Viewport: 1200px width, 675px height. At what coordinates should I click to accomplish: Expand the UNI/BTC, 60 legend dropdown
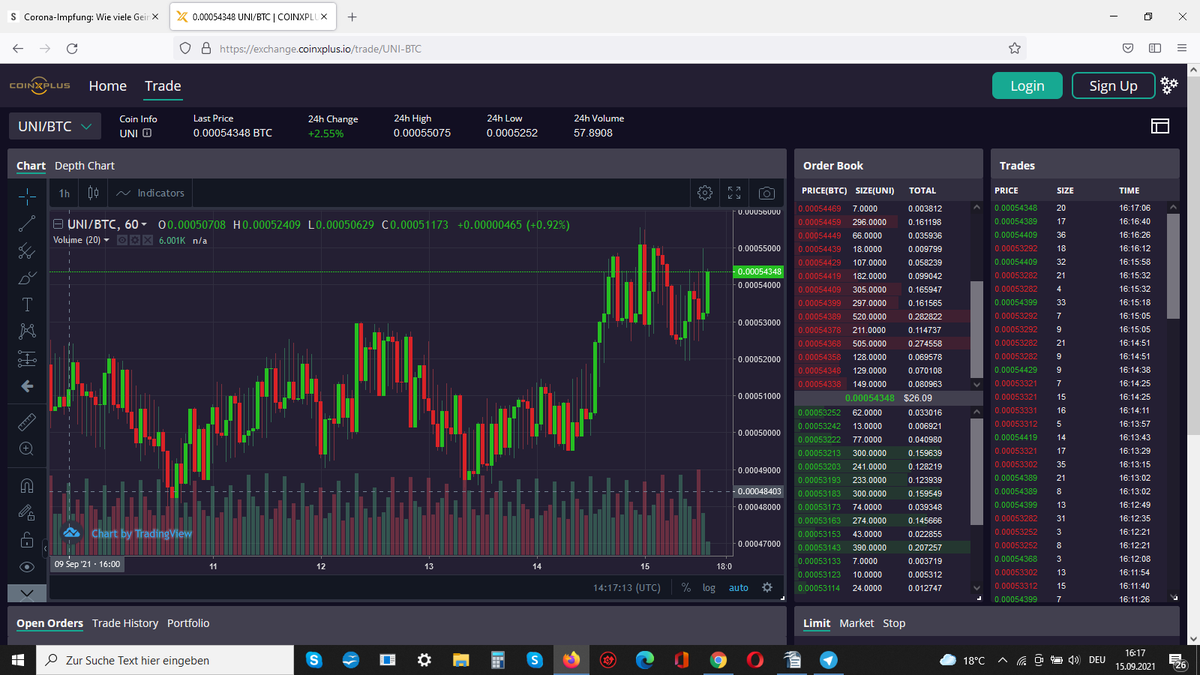pos(145,224)
